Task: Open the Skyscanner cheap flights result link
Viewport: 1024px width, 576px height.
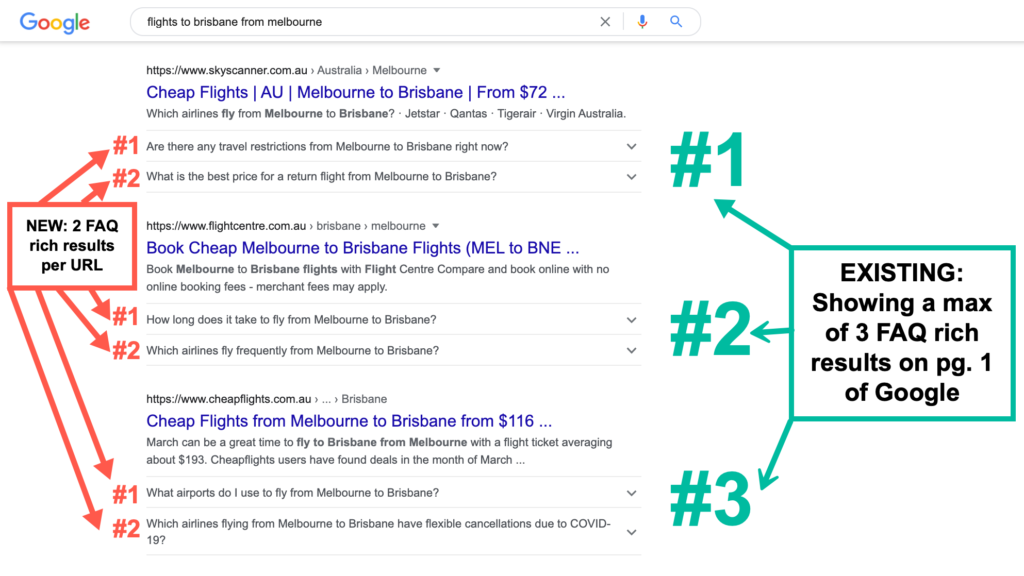Action: [354, 92]
